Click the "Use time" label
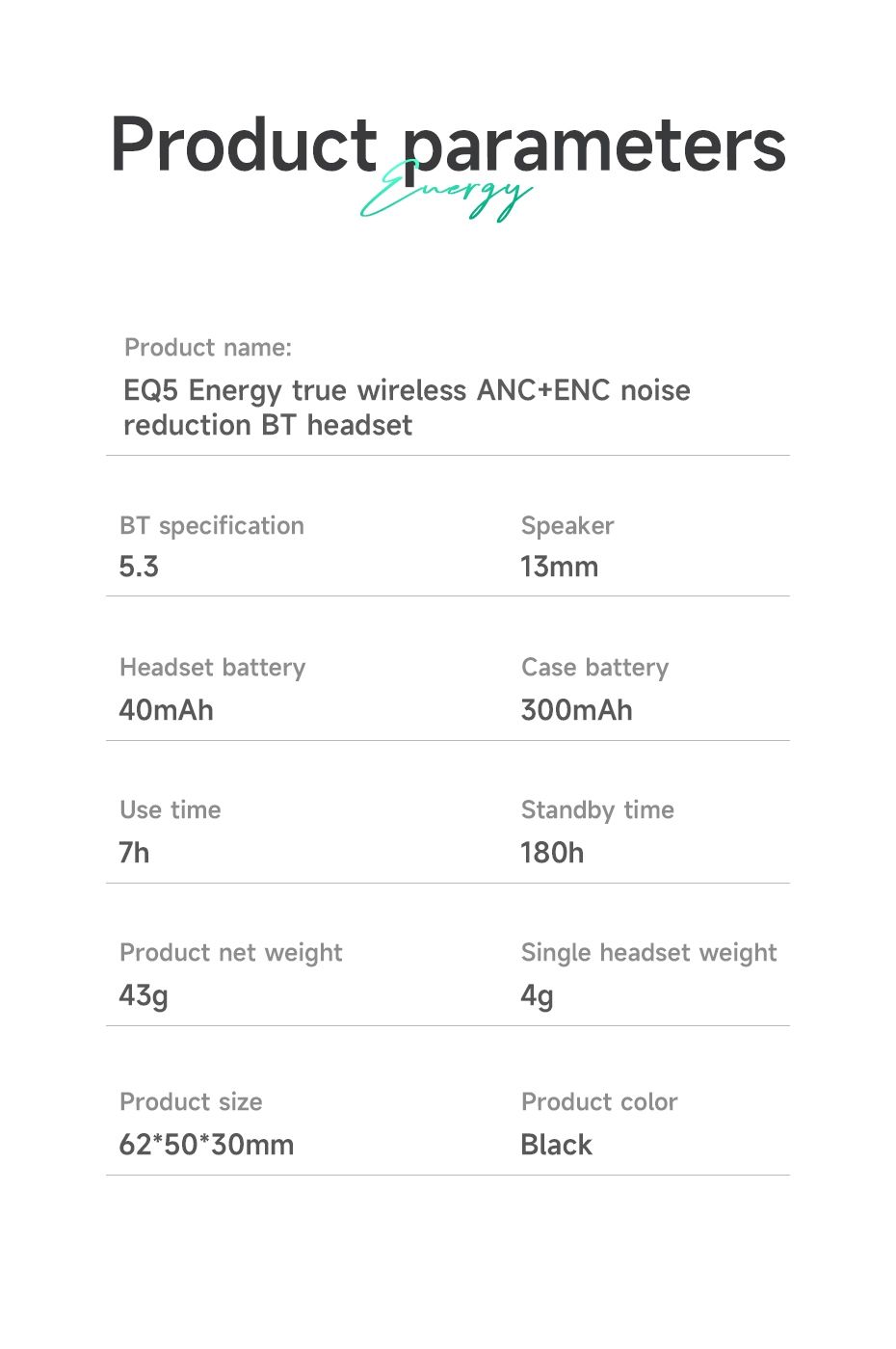 click(171, 809)
